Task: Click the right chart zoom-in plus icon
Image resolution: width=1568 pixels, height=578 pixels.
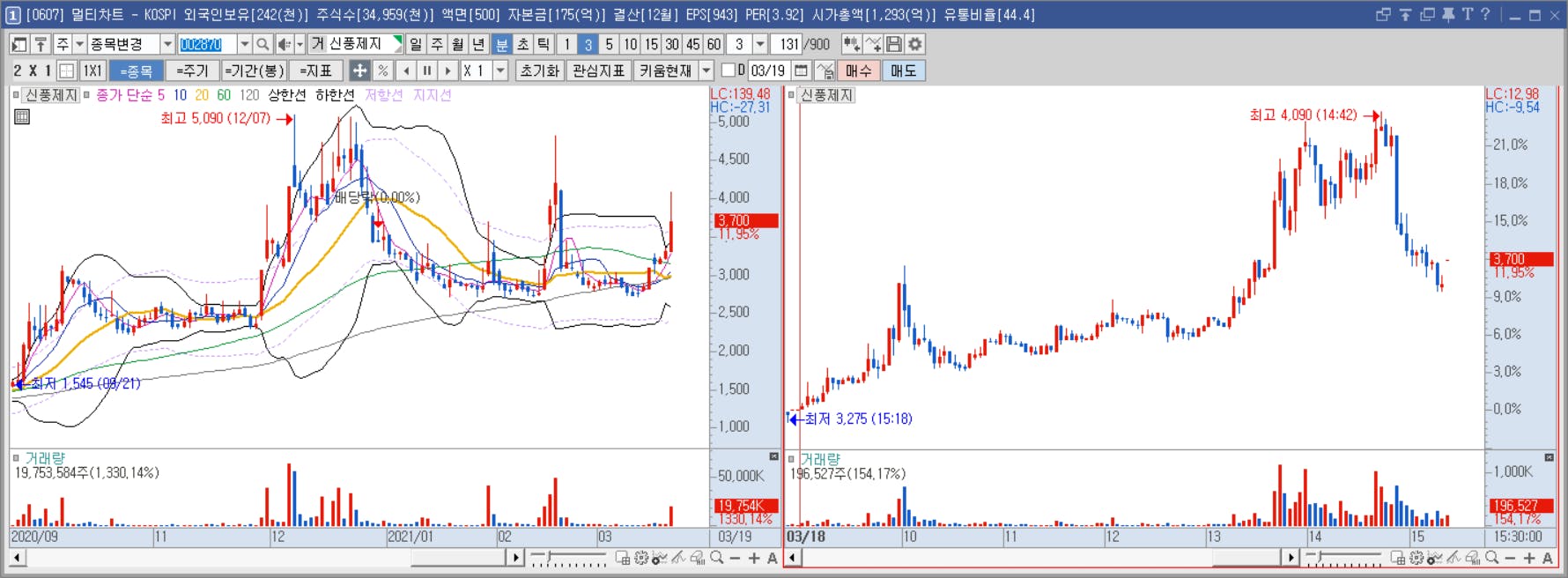Action: click(x=1529, y=558)
